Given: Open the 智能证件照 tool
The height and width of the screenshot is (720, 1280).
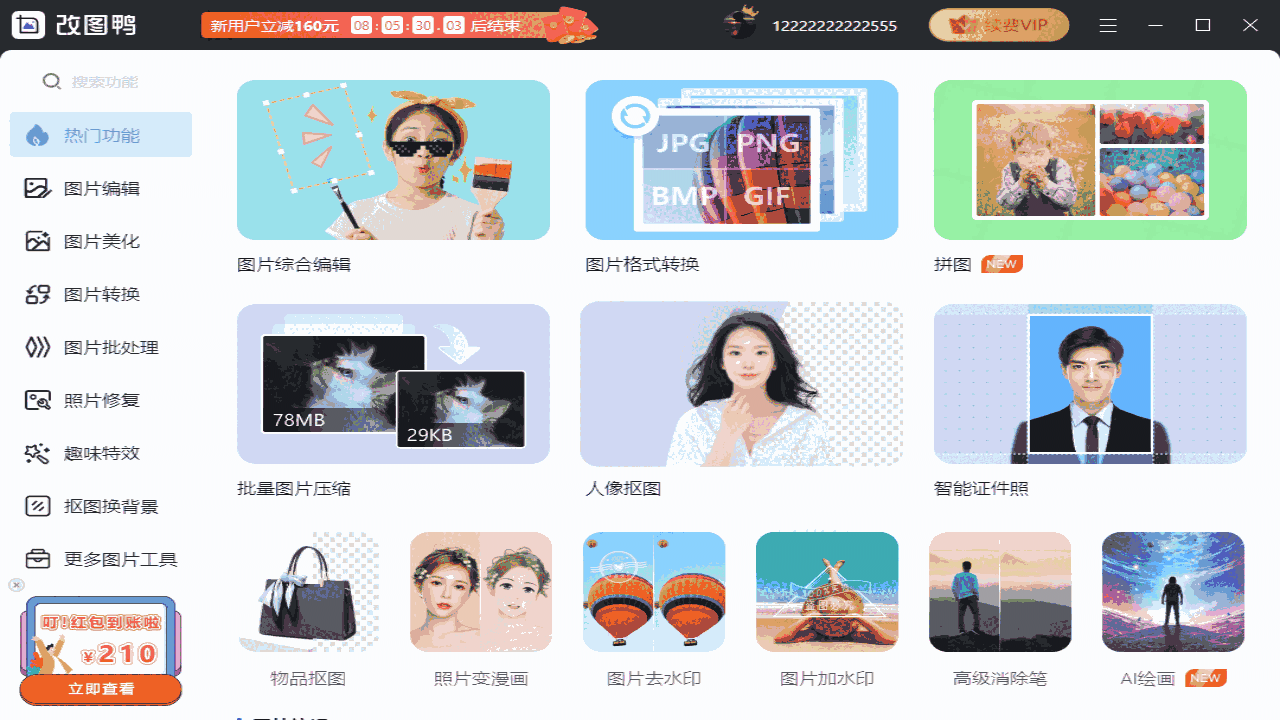Looking at the screenshot, I should (1089, 384).
